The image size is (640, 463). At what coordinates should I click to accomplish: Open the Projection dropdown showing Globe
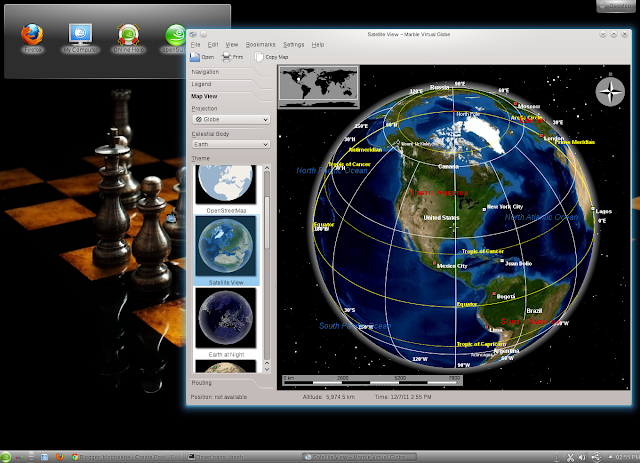231,119
